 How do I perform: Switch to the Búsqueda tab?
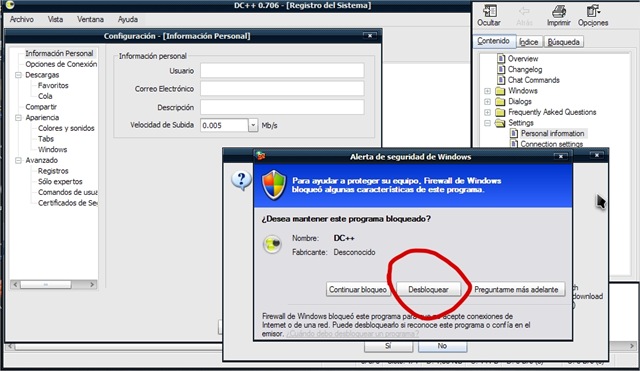tap(563, 42)
